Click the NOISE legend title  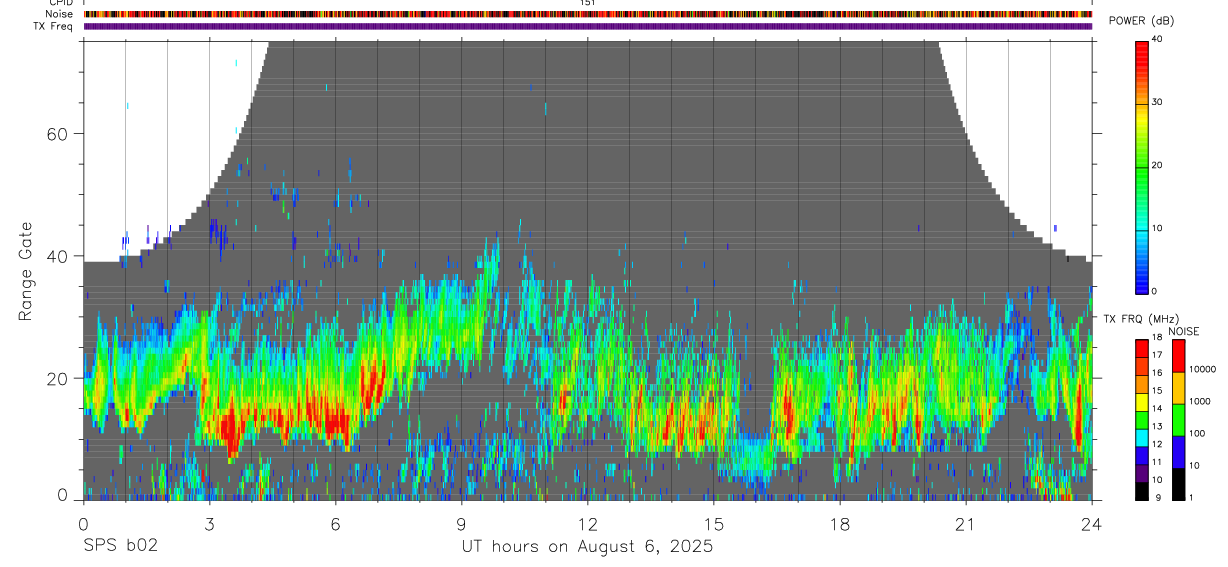(x=1183, y=331)
